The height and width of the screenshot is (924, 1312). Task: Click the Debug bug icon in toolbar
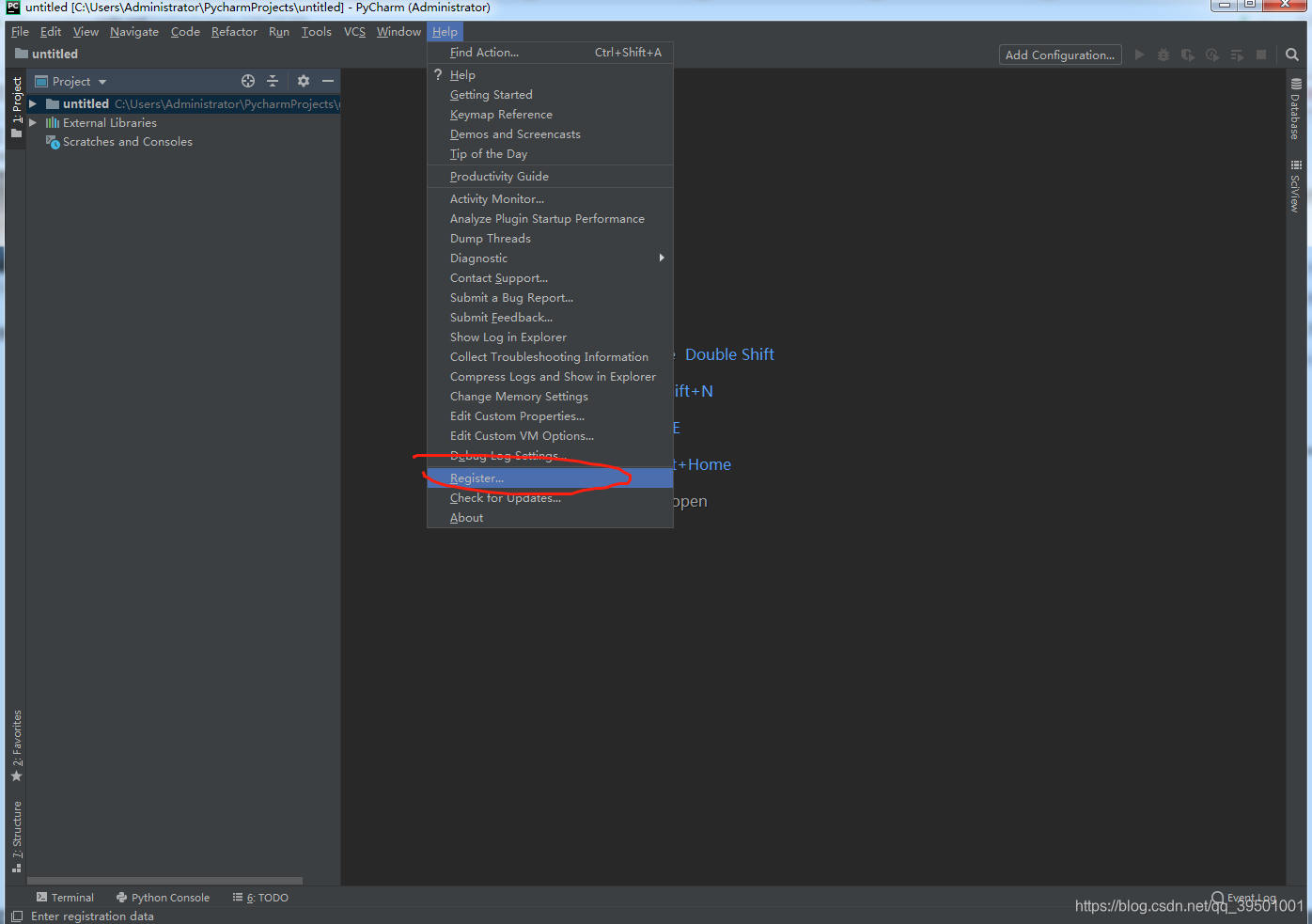[1164, 55]
